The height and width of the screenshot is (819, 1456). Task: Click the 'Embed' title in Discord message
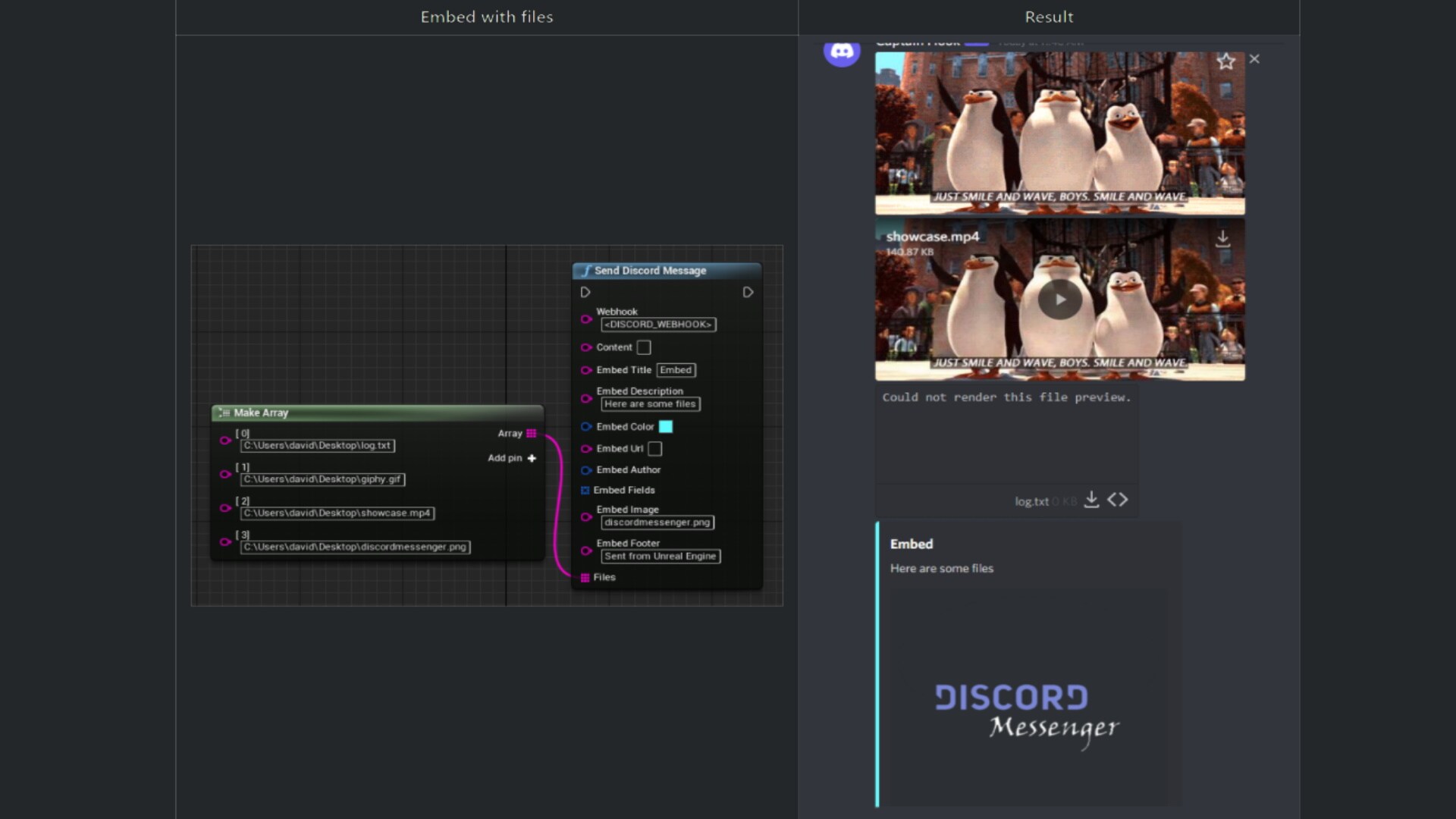tap(912, 544)
